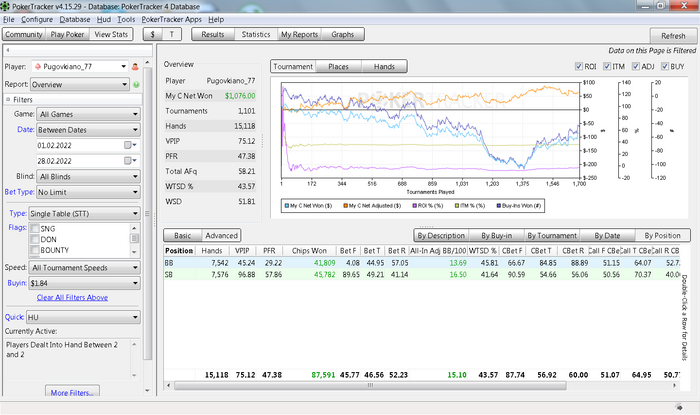Open the Quick filter dropdown set to HU
This screenshot has width=700, height=415.
83,317
